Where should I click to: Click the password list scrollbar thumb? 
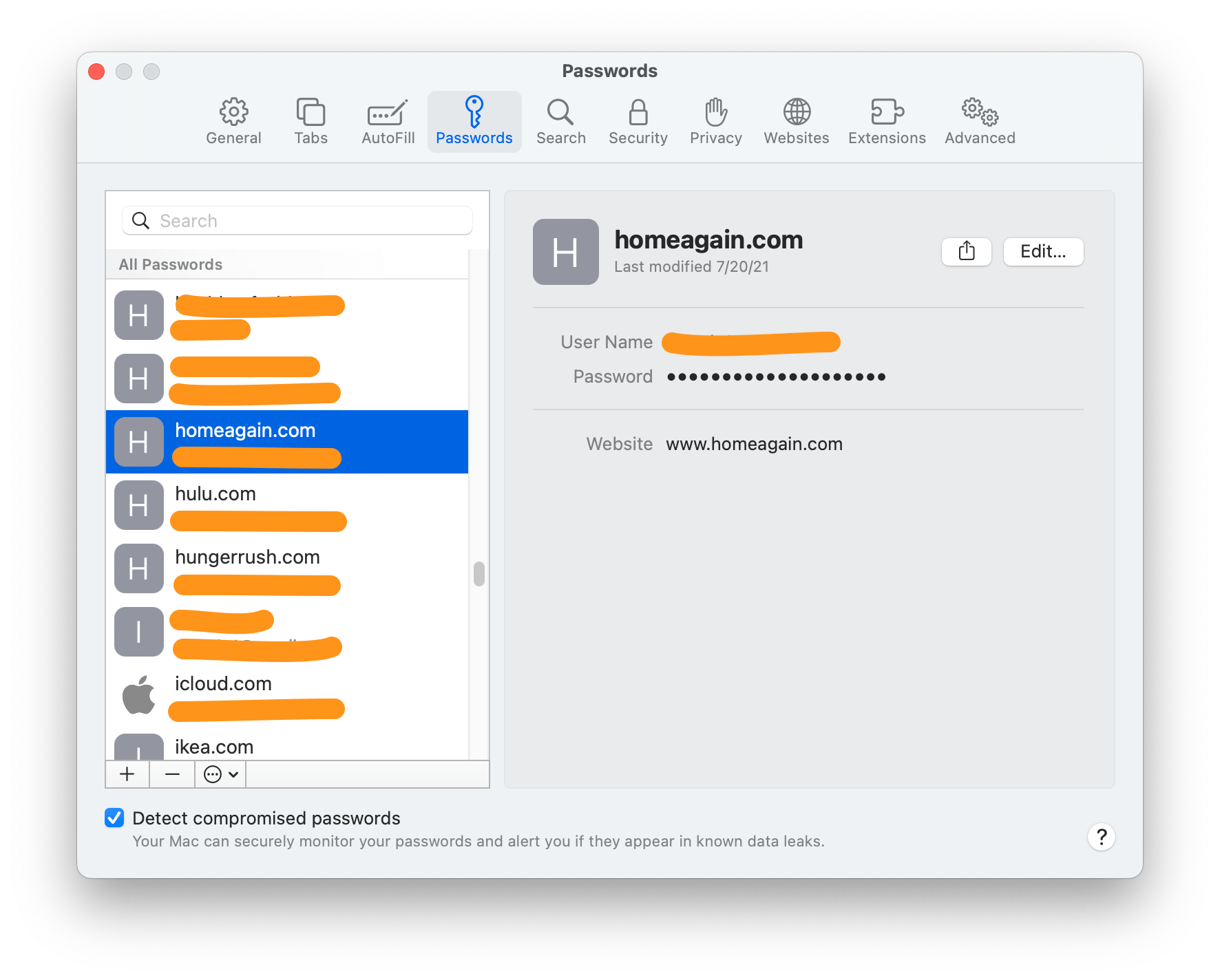[479, 574]
